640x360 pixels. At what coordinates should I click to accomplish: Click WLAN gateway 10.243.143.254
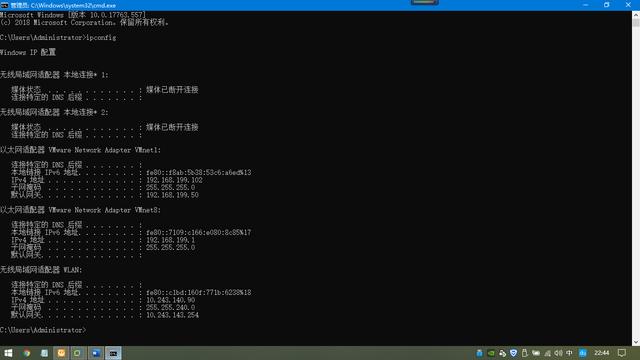point(172,315)
